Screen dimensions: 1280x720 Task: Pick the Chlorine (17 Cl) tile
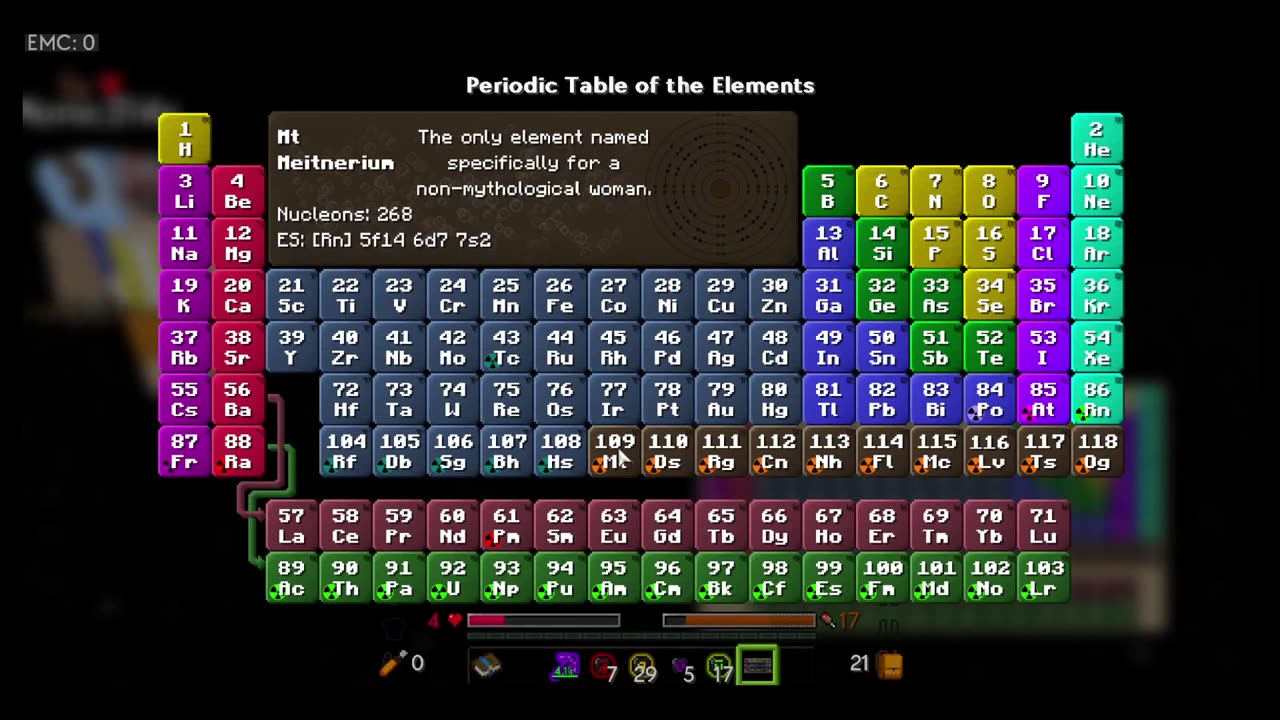coord(1043,243)
